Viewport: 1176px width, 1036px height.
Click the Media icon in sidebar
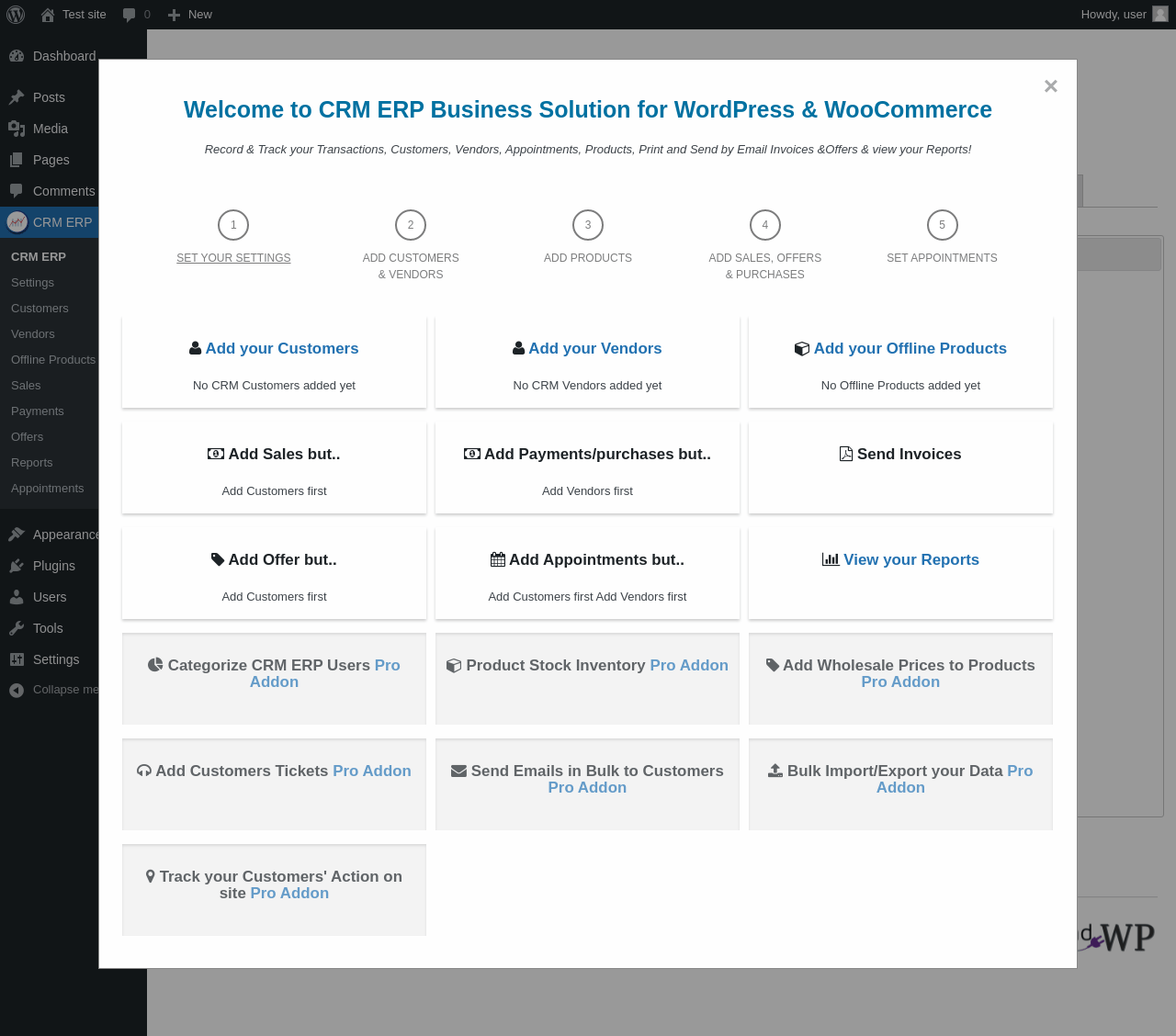pos(17,129)
